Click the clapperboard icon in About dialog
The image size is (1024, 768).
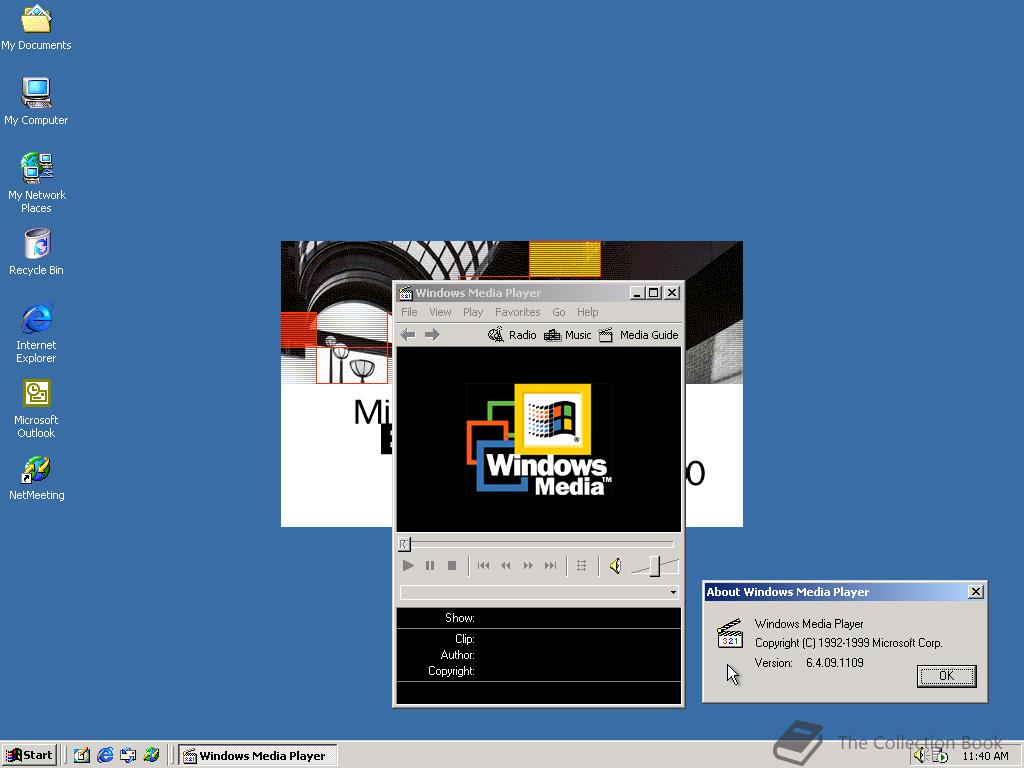click(x=729, y=633)
